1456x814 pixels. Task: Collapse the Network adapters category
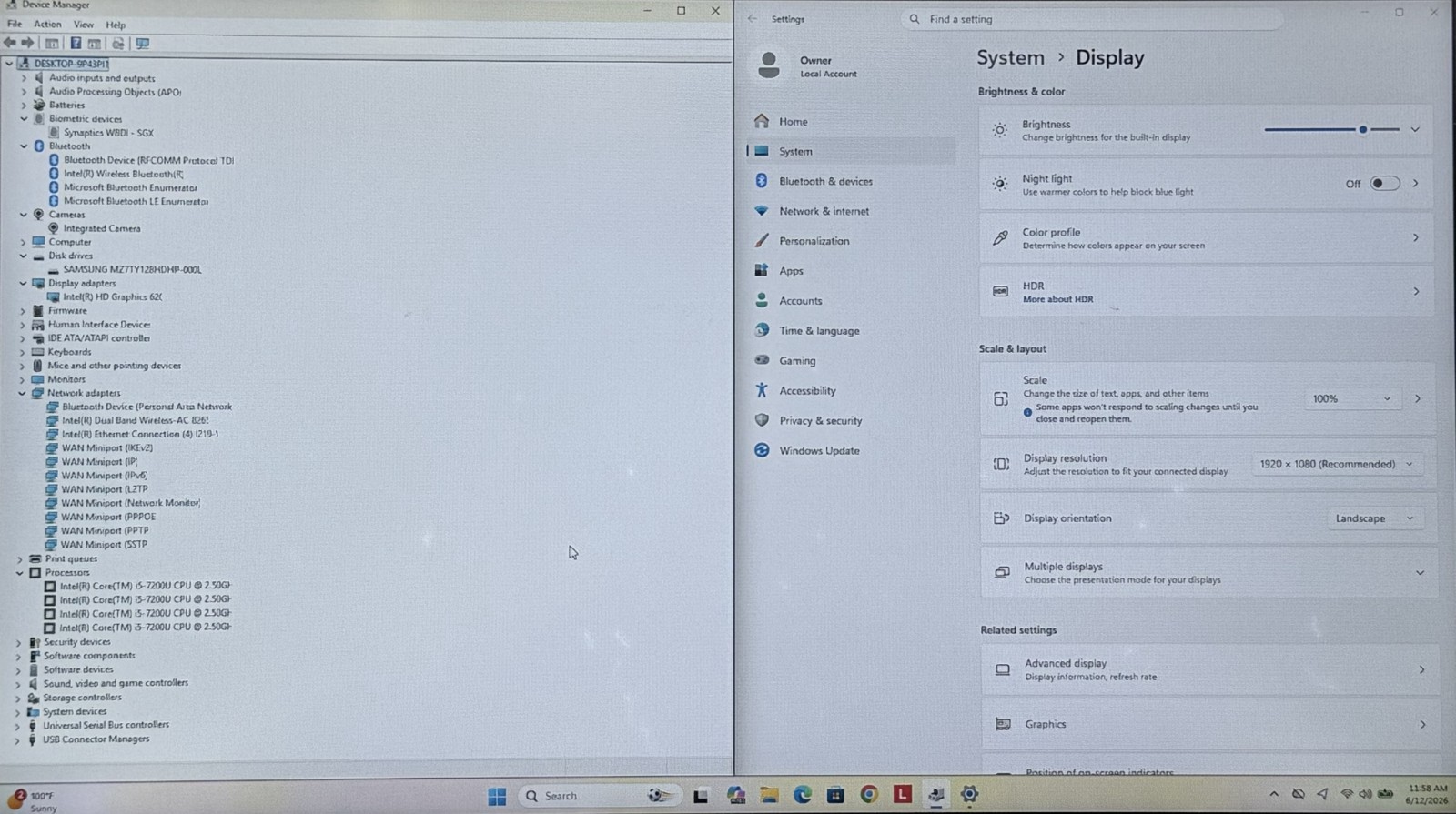pyautogui.click(x=22, y=394)
